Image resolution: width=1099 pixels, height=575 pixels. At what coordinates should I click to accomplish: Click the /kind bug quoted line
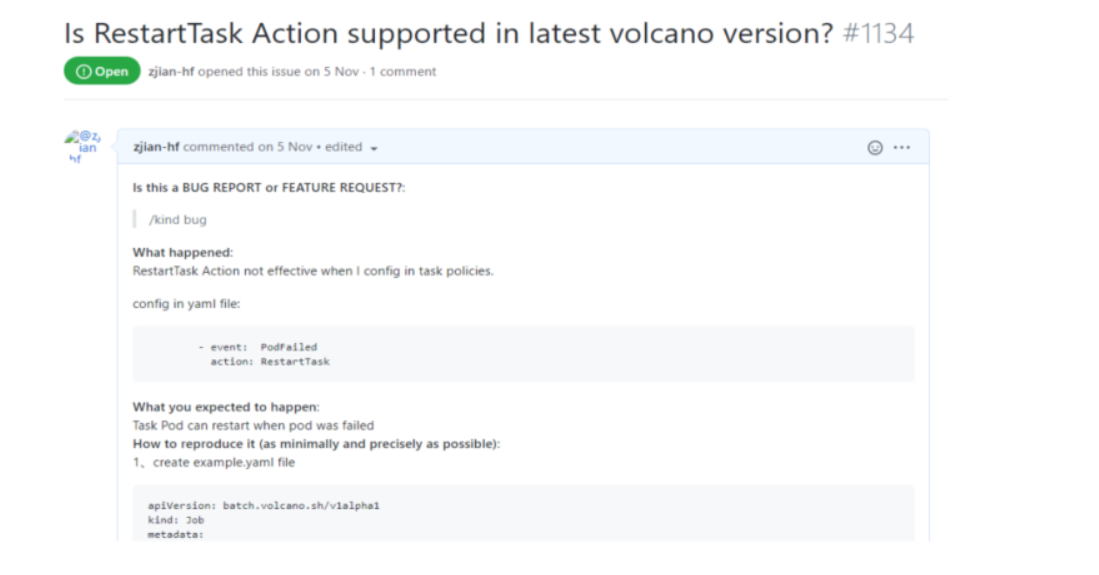point(178,219)
